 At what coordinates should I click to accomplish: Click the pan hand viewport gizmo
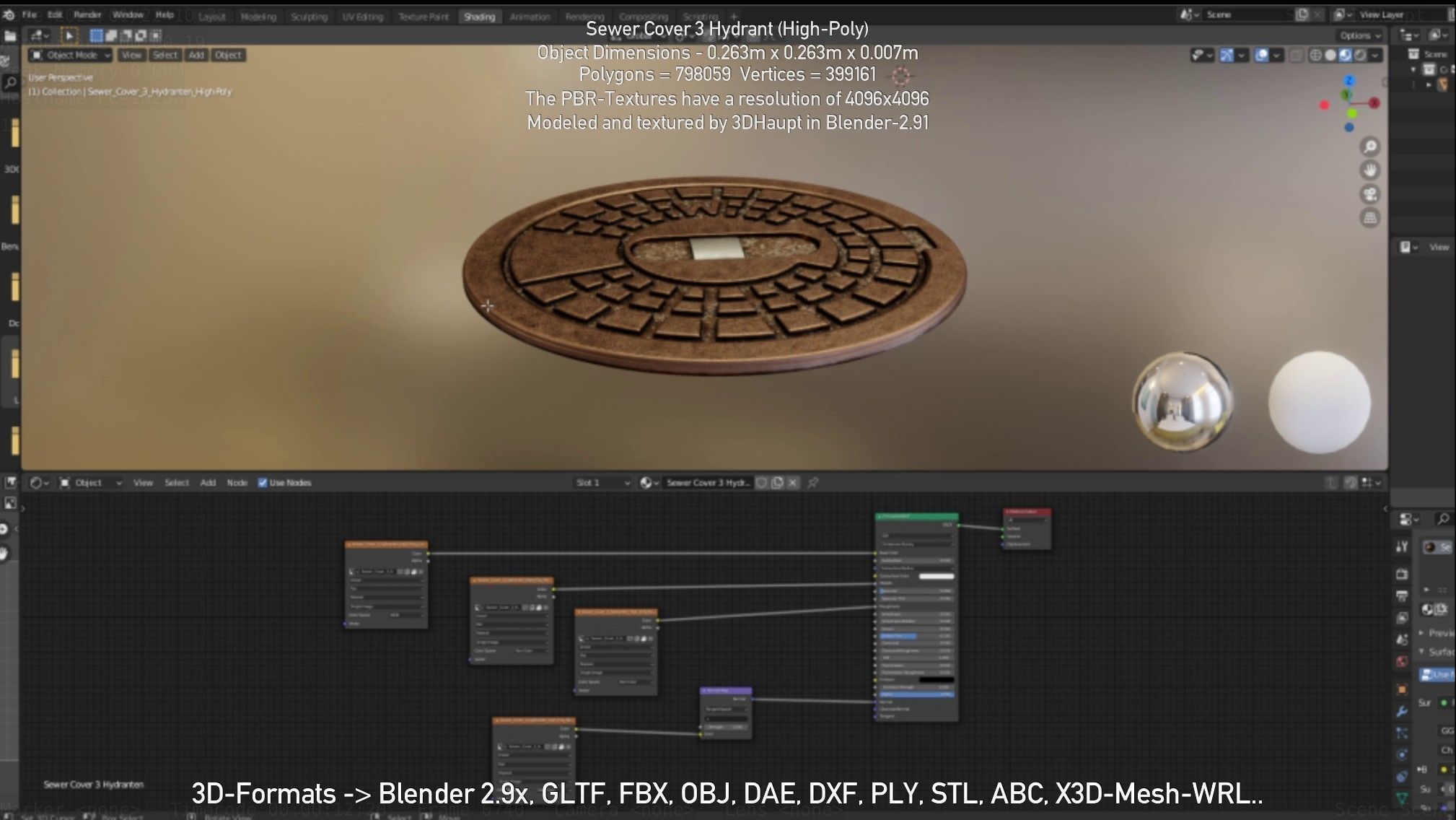tap(1369, 170)
